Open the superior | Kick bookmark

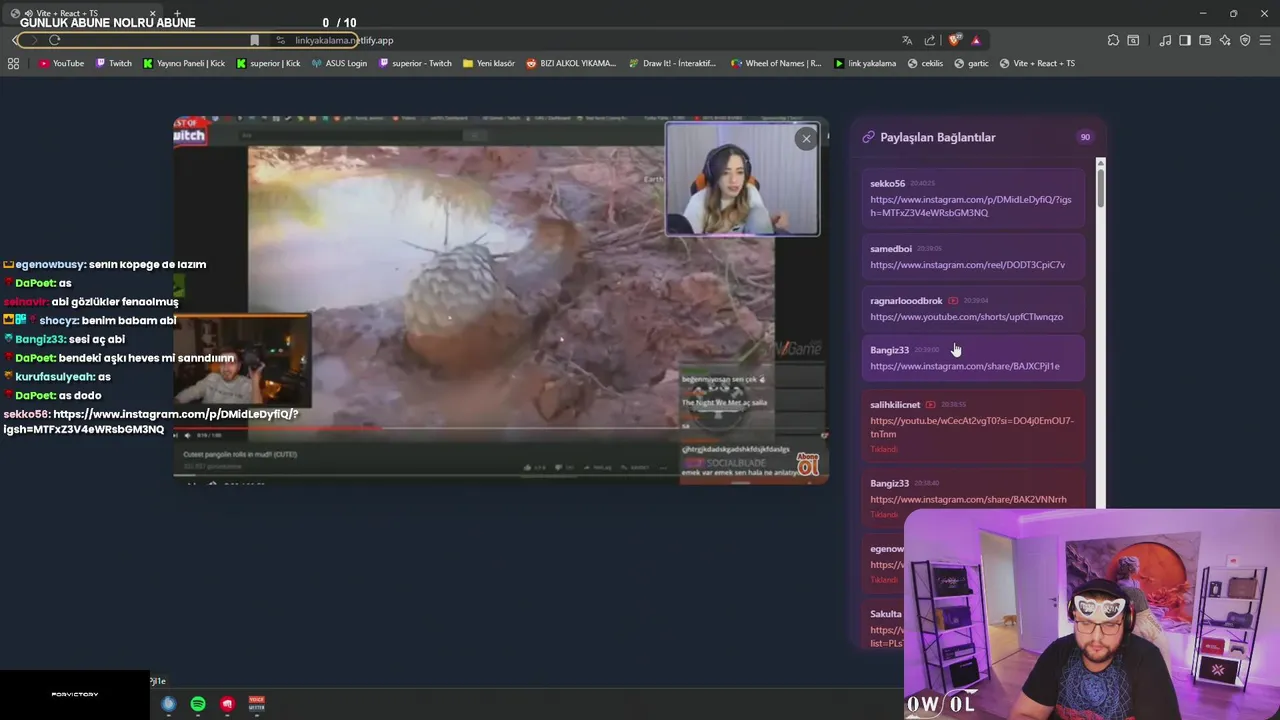point(268,63)
